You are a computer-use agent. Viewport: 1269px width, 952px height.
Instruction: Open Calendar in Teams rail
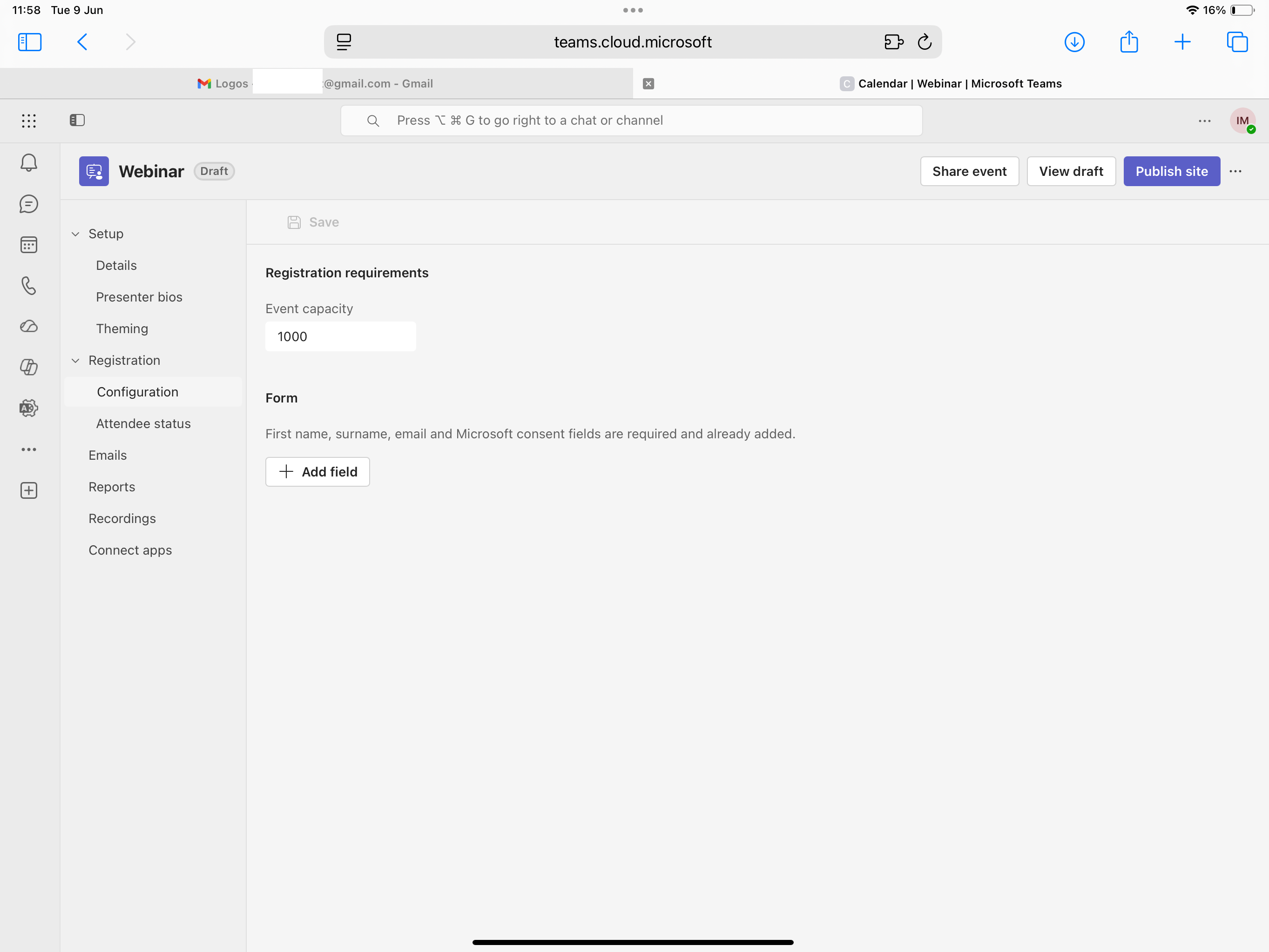pos(29,245)
